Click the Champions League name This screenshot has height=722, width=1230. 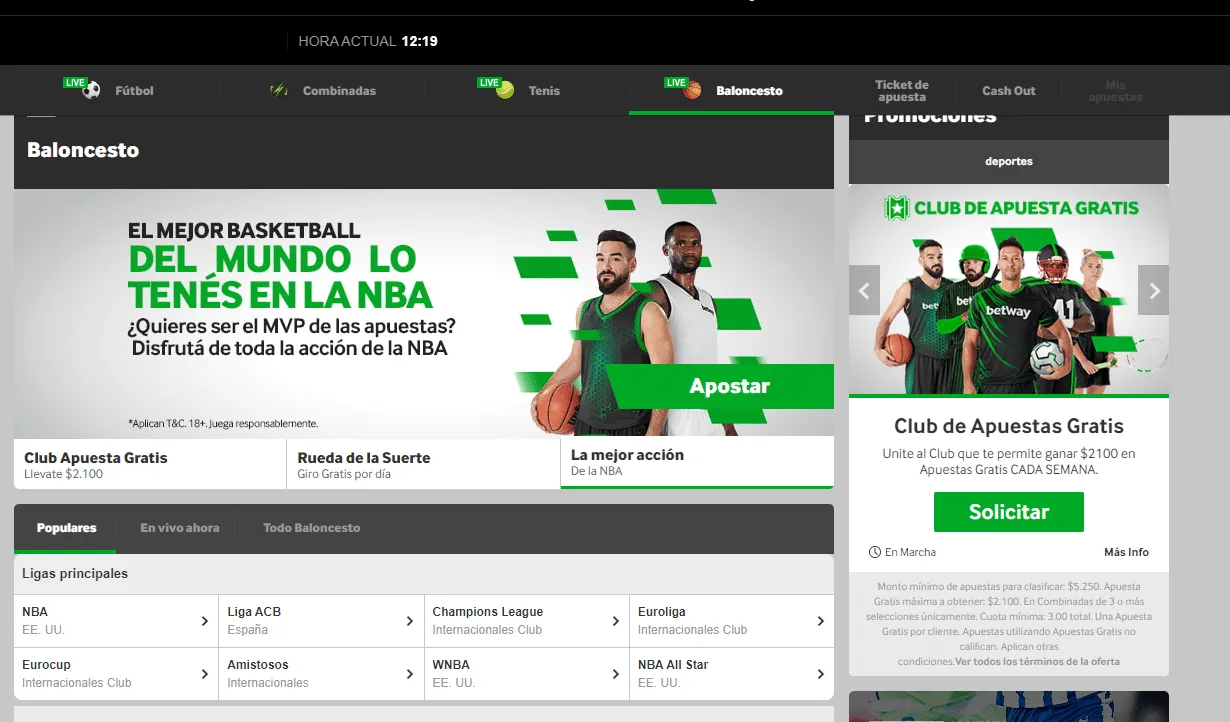pyautogui.click(x=488, y=612)
